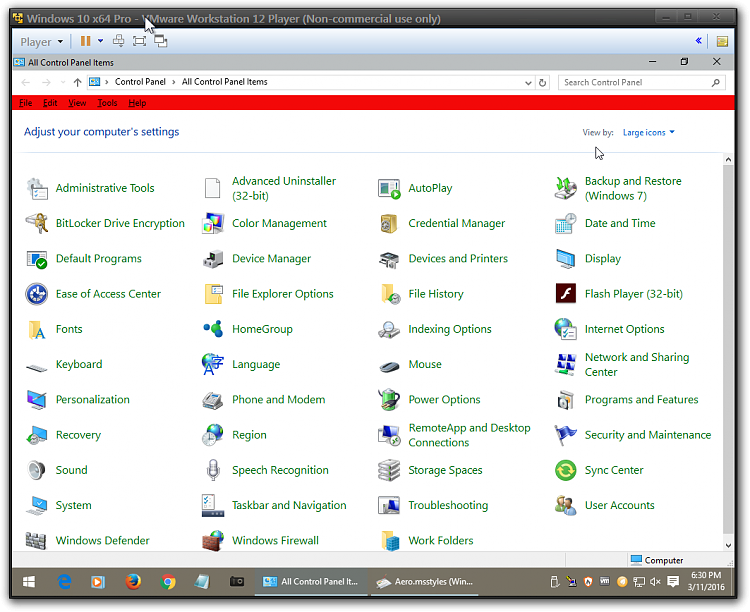The height and width of the screenshot is (612, 750).
Task: Click the scrollbar down arrow
Action: coord(728,545)
